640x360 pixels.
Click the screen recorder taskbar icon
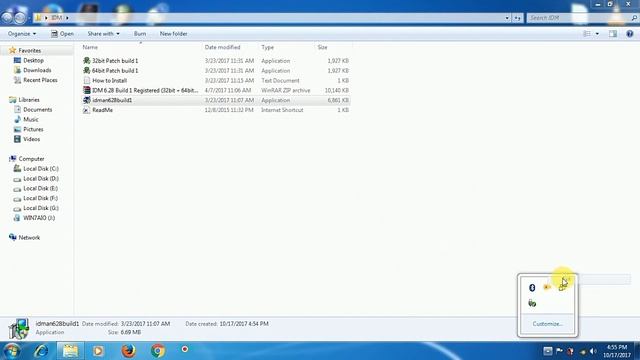point(185,349)
